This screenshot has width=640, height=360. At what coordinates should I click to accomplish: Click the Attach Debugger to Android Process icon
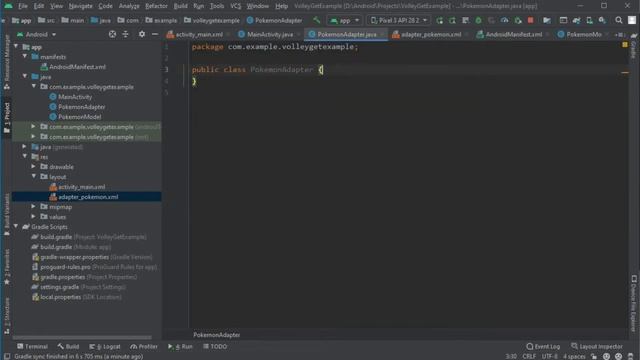pos(518,20)
